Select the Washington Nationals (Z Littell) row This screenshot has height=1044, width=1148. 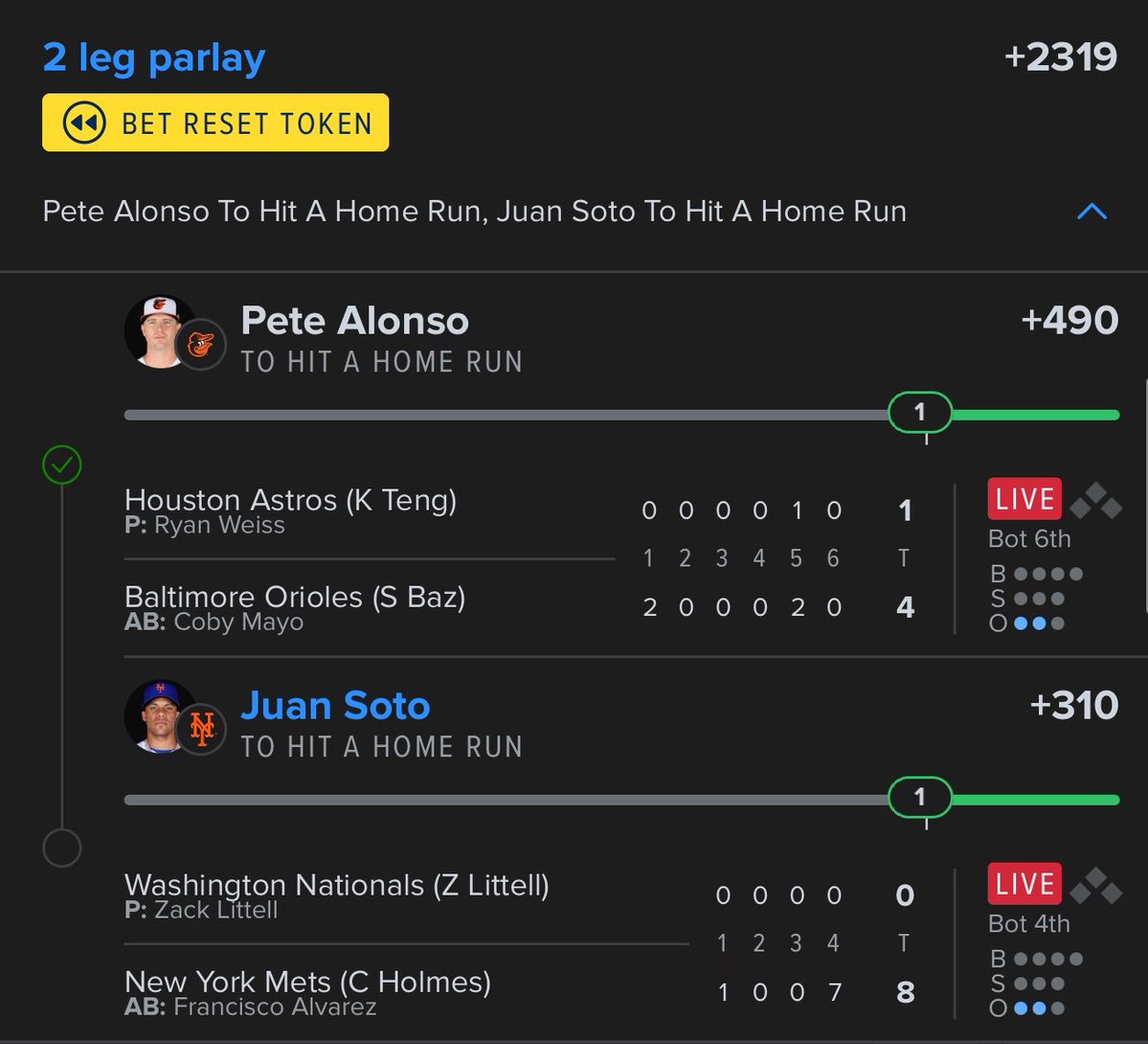(x=337, y=886)
